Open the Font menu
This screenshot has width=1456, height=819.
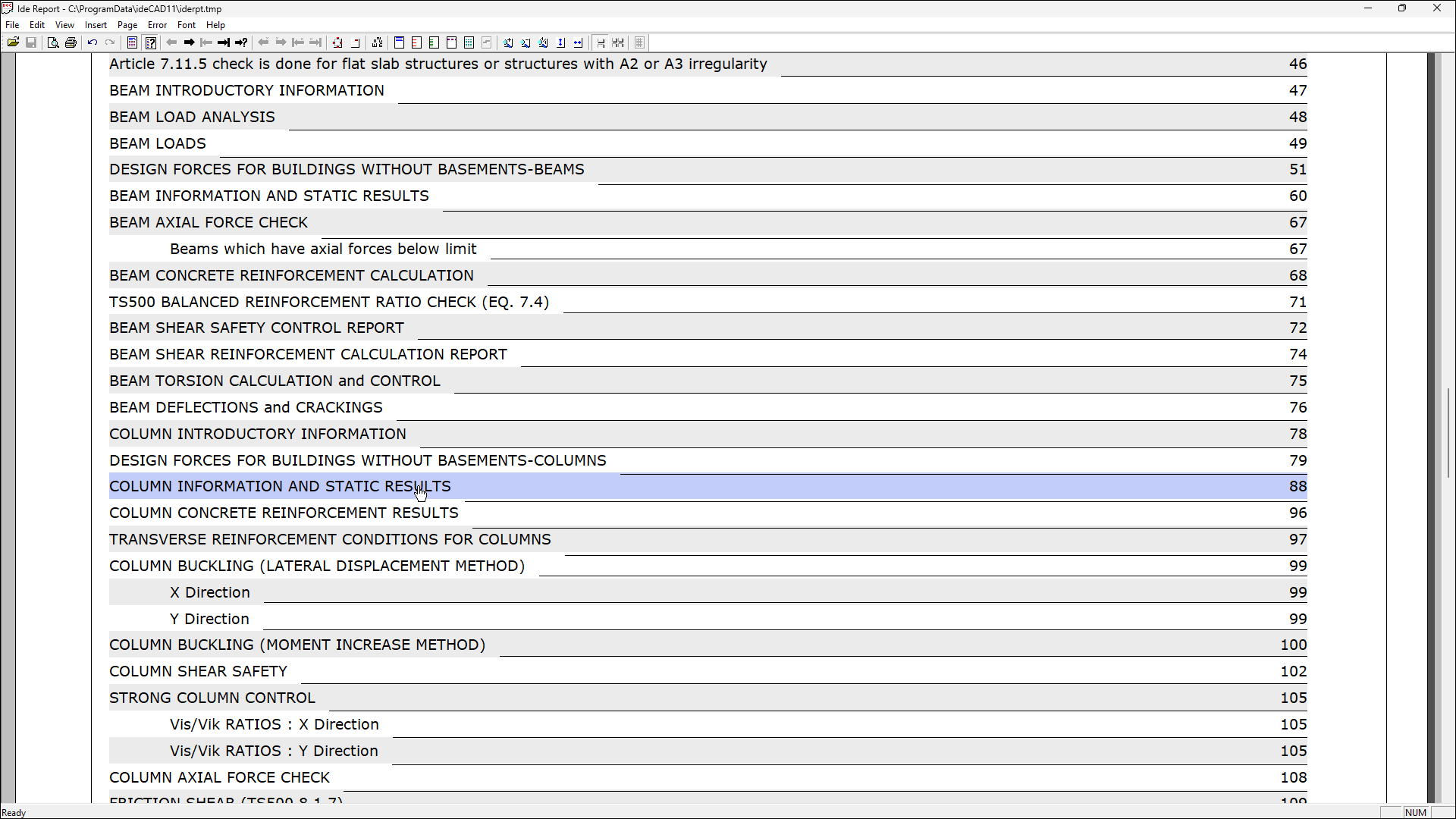click(x=186, y=25)
